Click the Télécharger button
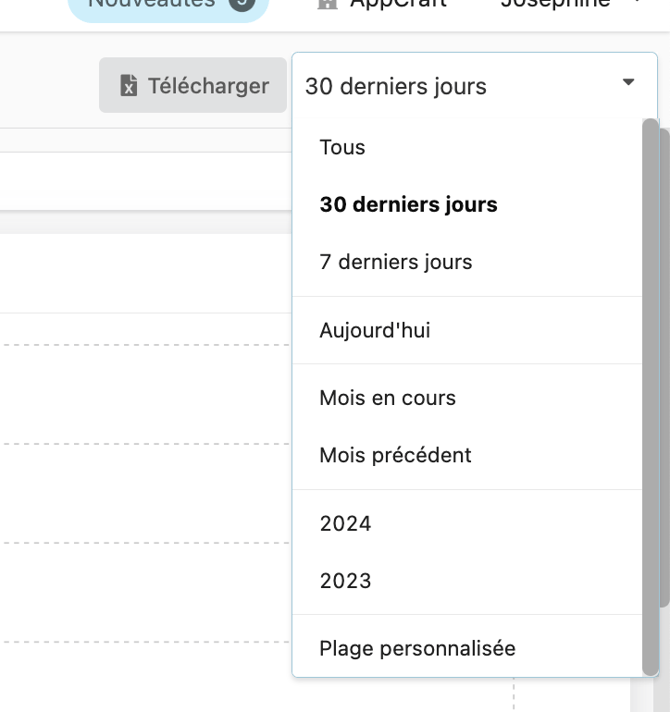The width and height of the screenshot is (670, 712). (x=193, y=86)
